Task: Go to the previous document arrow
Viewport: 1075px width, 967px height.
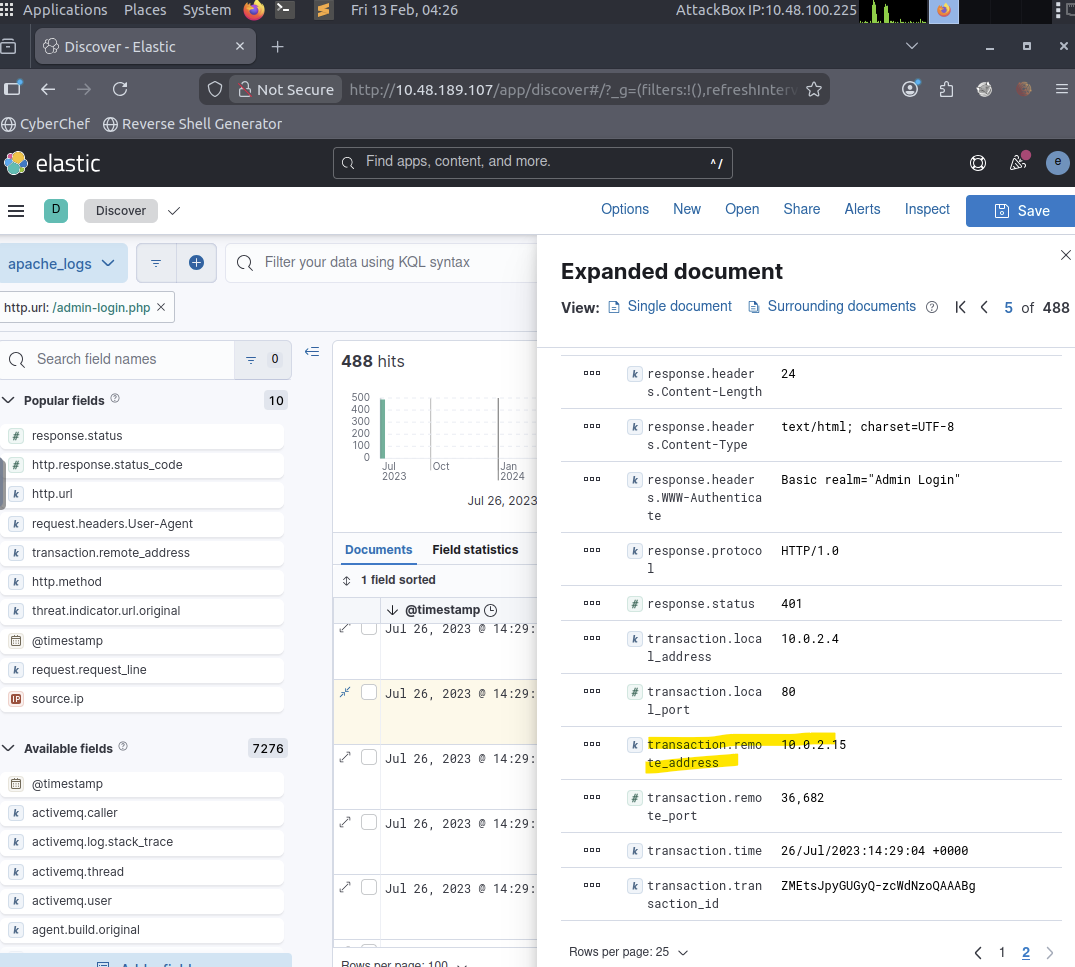Action: point(984,307)
